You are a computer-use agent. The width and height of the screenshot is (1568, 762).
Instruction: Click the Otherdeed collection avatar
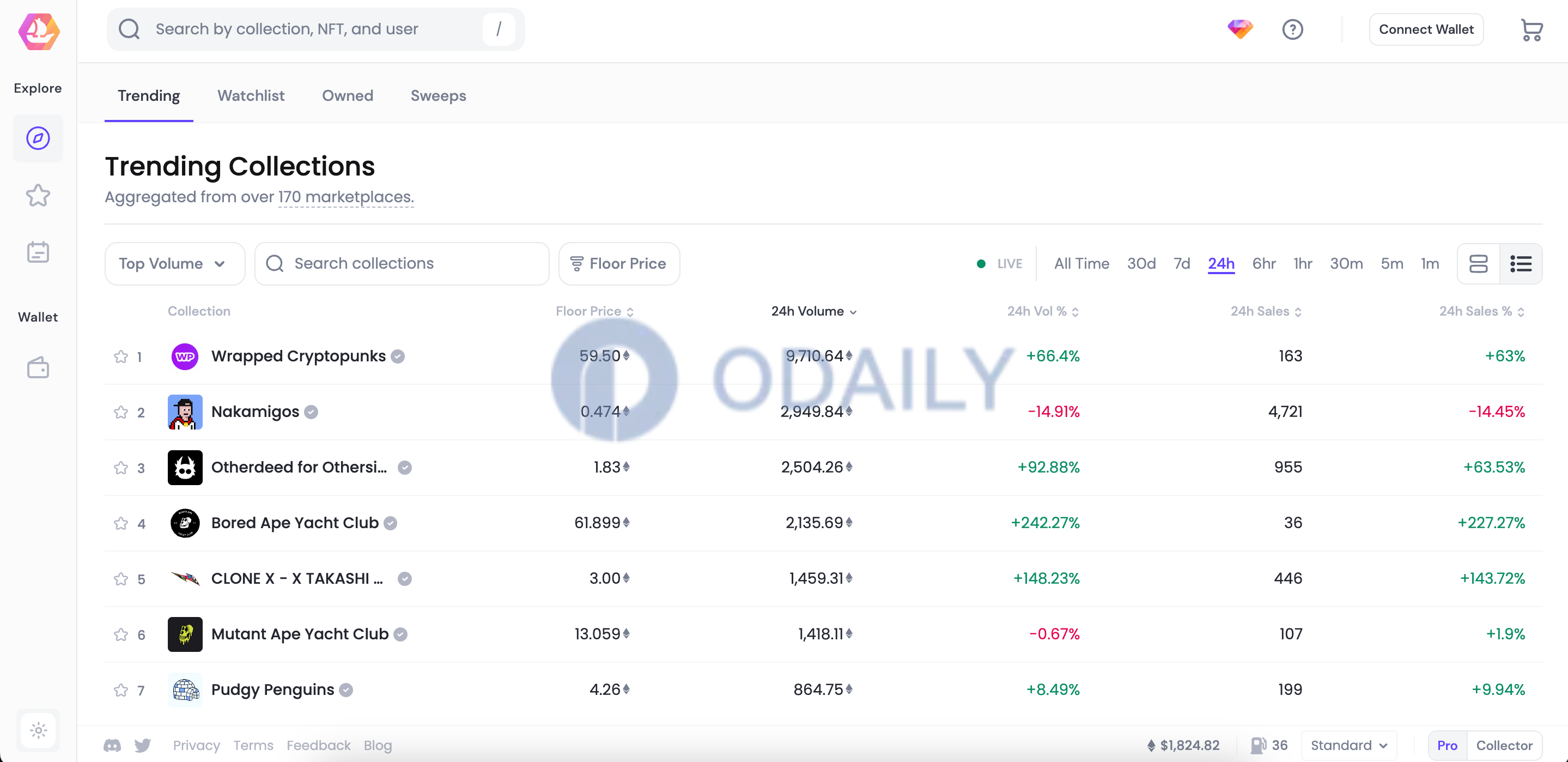(x=185, y=467)
